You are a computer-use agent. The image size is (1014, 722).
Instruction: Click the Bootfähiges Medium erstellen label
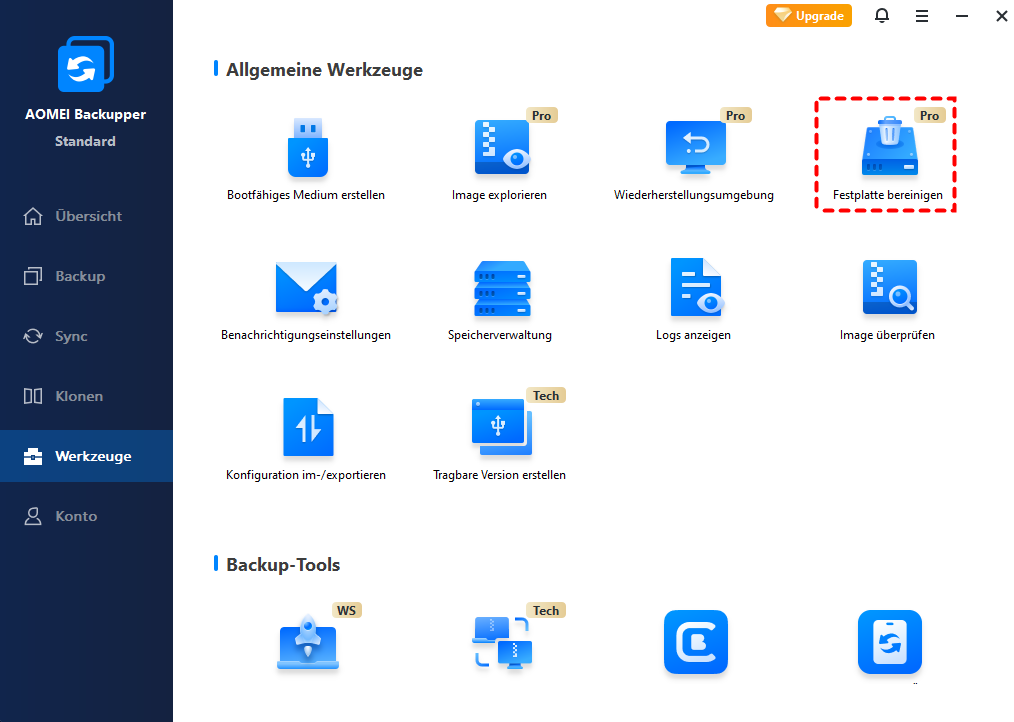306,195
